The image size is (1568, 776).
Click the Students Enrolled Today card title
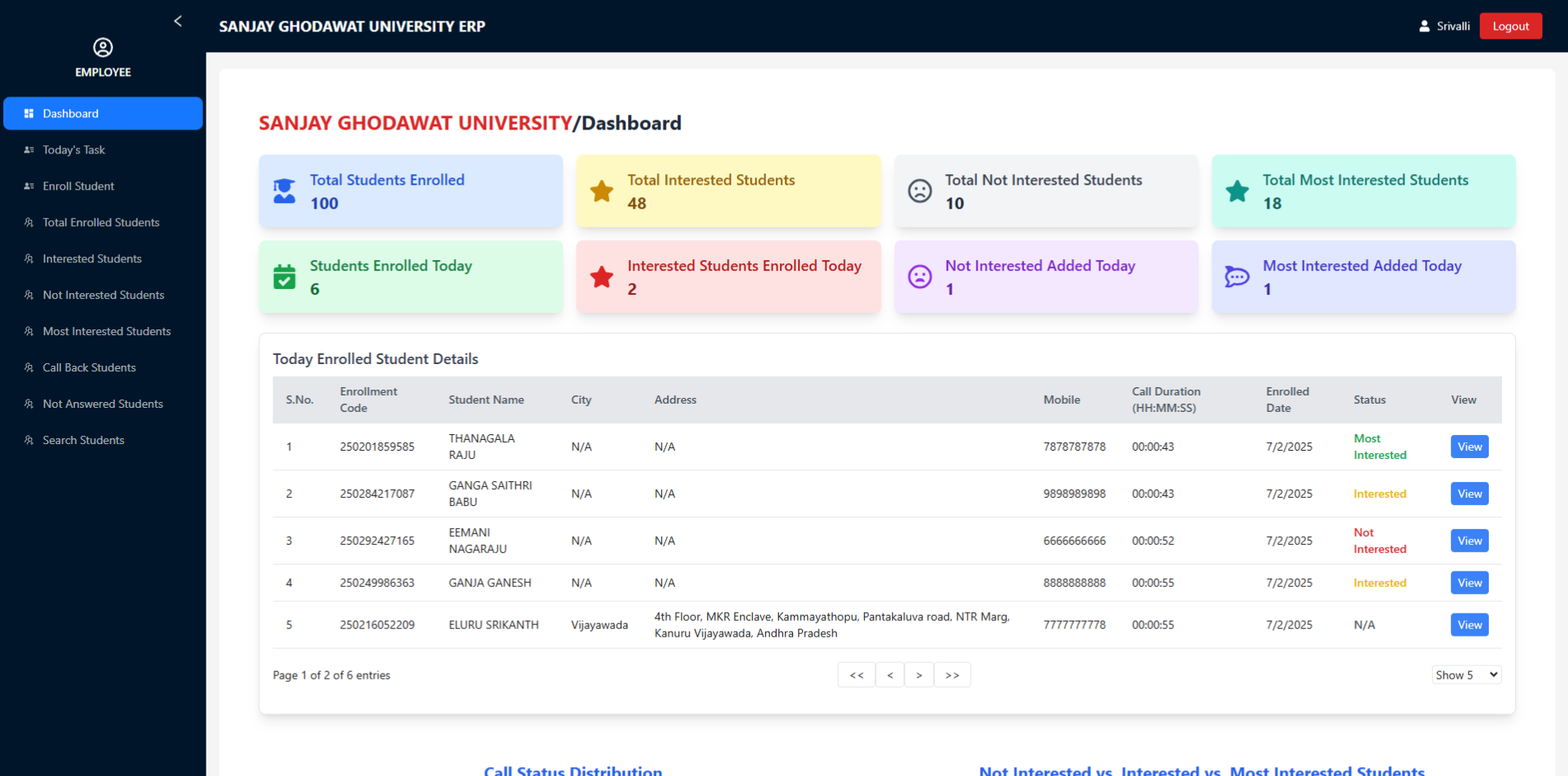391,266
